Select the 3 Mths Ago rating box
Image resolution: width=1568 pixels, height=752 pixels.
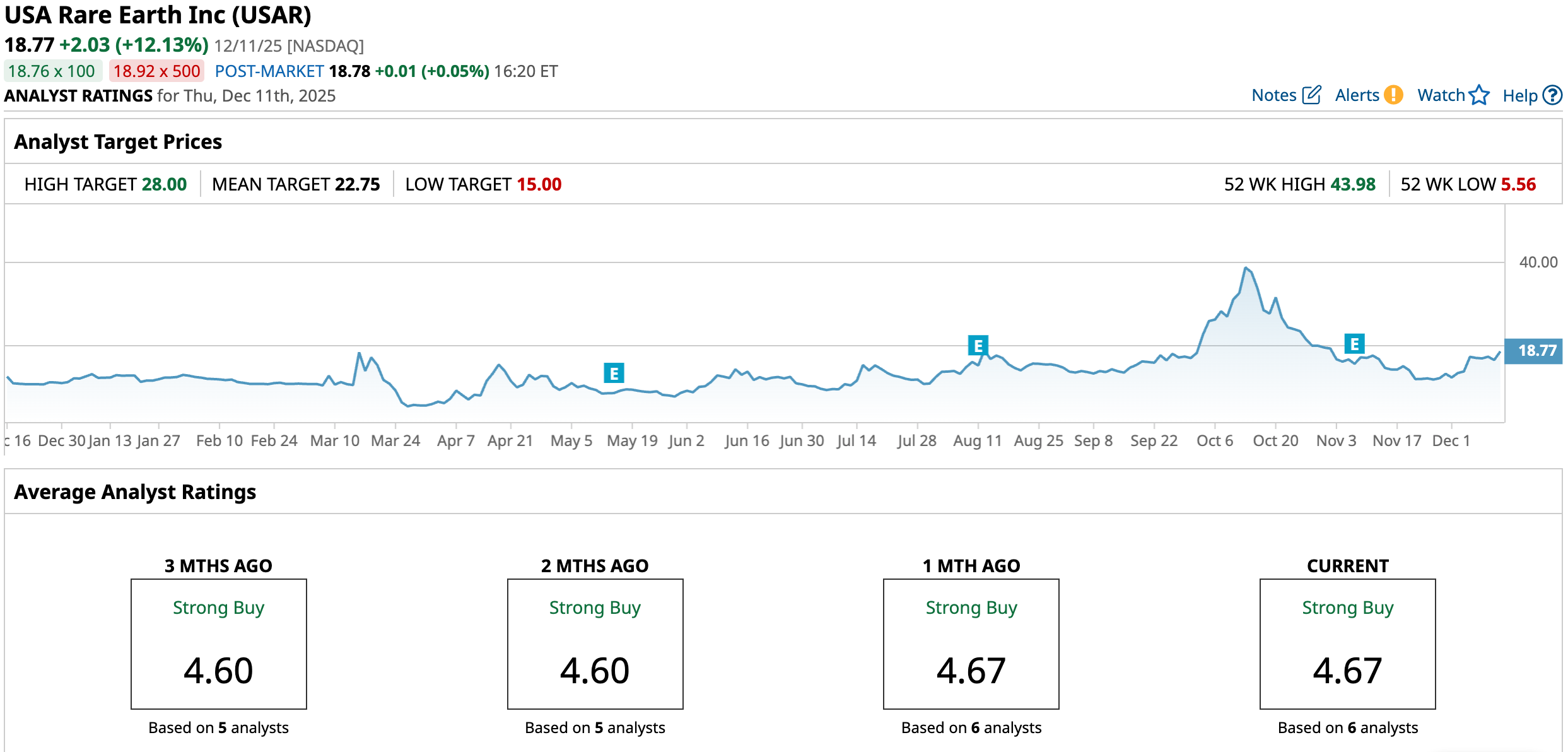(218, 643)
